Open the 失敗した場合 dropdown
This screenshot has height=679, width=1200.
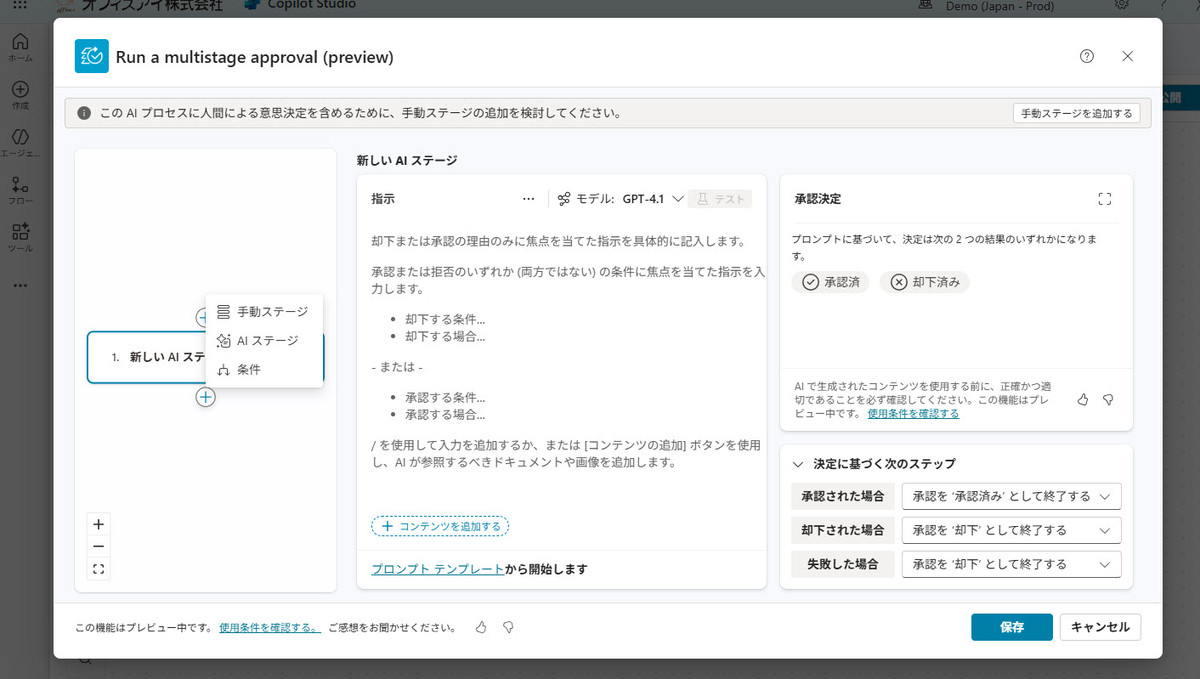click(x=1010, y=564)
